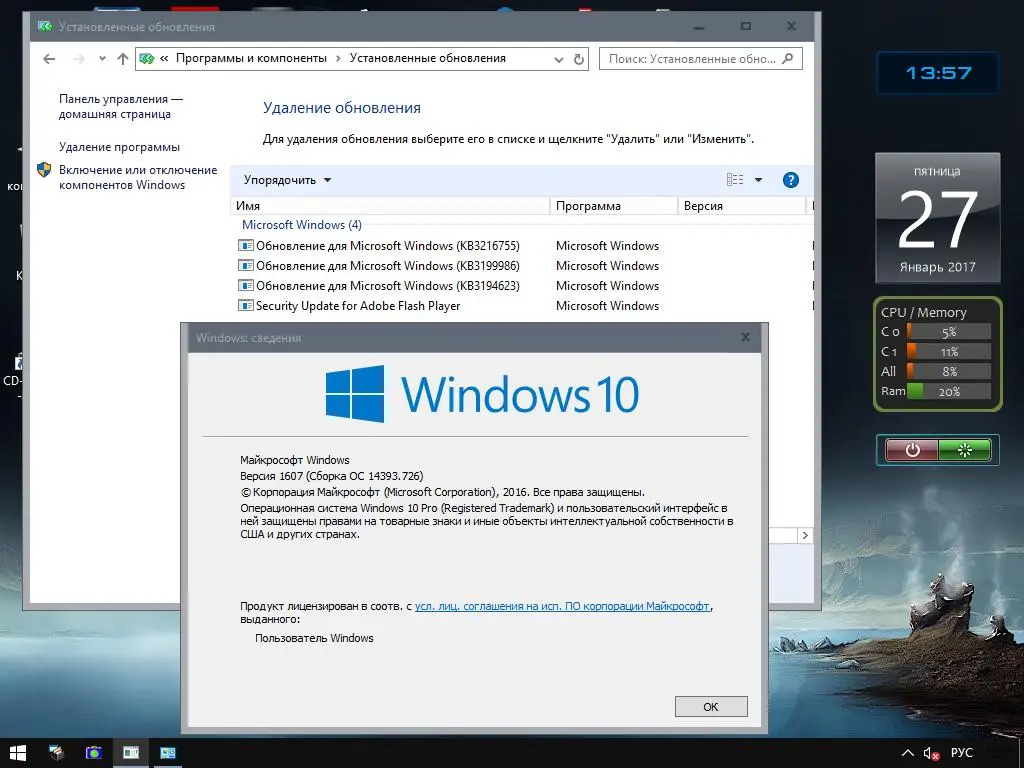The image size is (1024, 768).
Task: Click the green restart button gadget
Action: click(965, 450)
